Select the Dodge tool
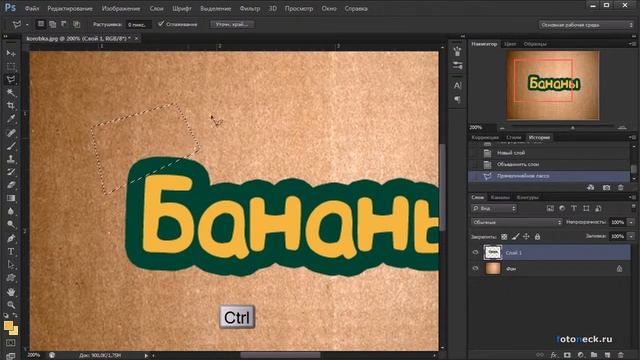This screenshot has height=360, width=640. tap(11, 224)
